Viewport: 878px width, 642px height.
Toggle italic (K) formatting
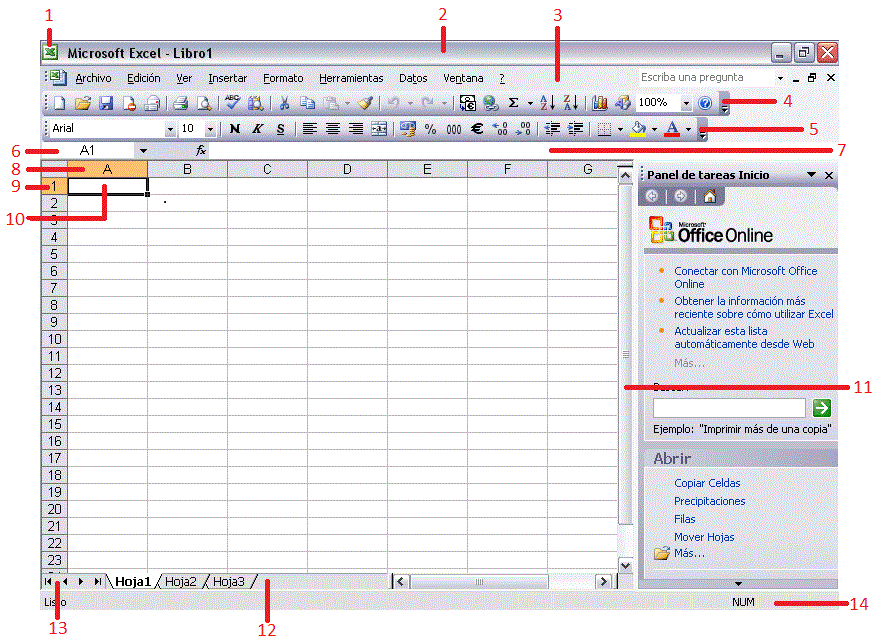coord(257,129)
